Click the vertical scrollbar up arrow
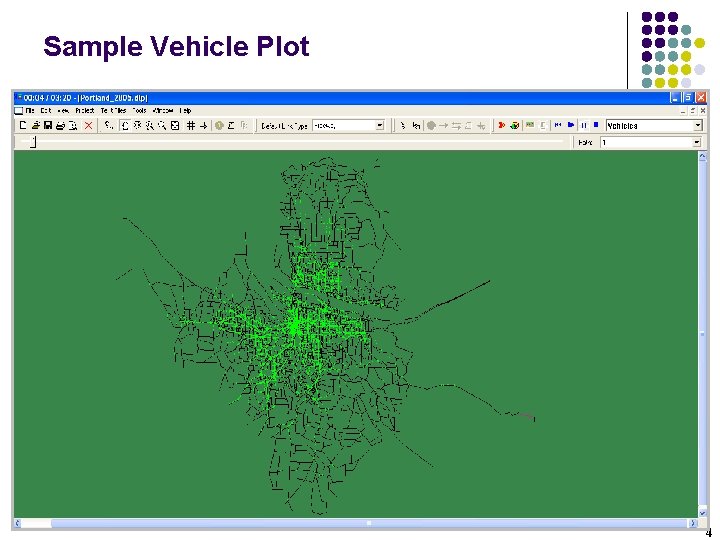The image size is (720, 540). point(703,157)
